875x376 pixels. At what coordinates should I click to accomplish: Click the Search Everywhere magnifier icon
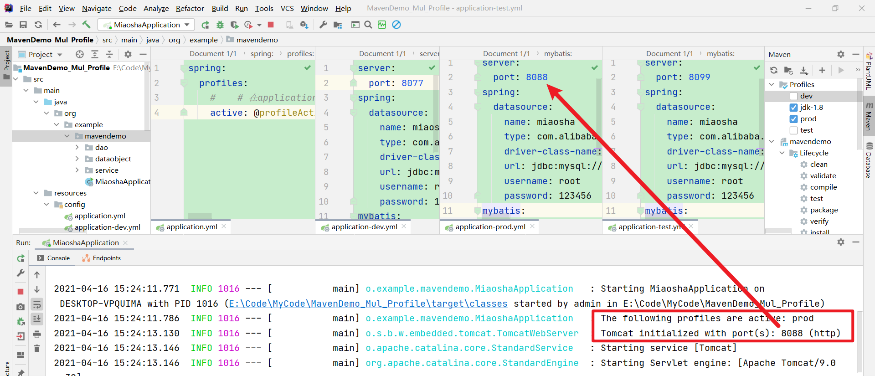point(368,25)
